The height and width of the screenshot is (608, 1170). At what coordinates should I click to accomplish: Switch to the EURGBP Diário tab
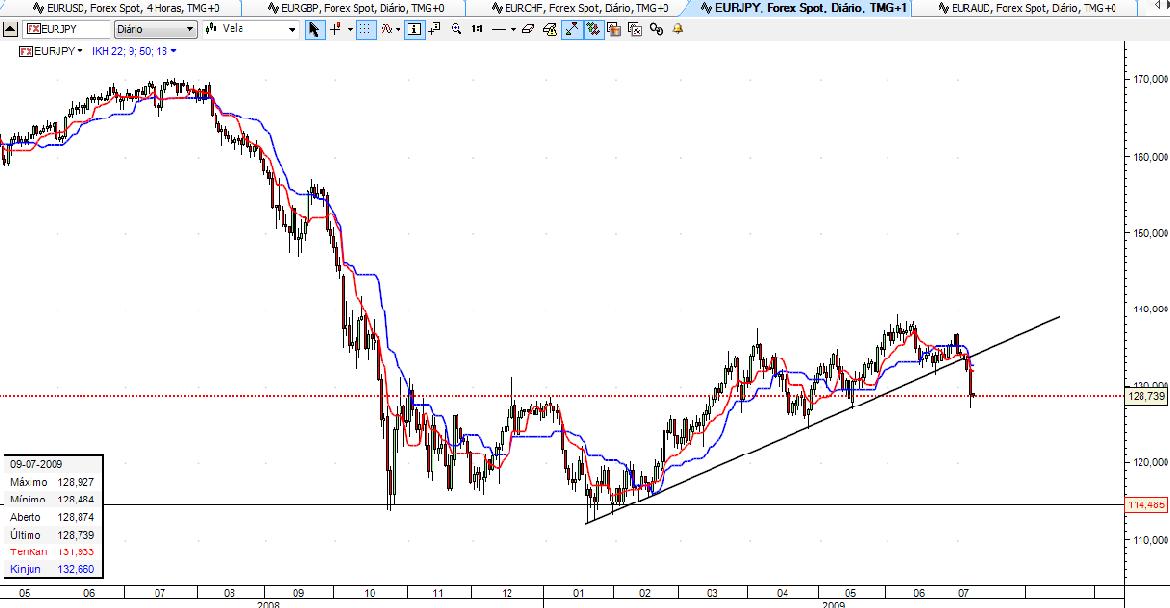pyautogui.click(x=356, y=8)
